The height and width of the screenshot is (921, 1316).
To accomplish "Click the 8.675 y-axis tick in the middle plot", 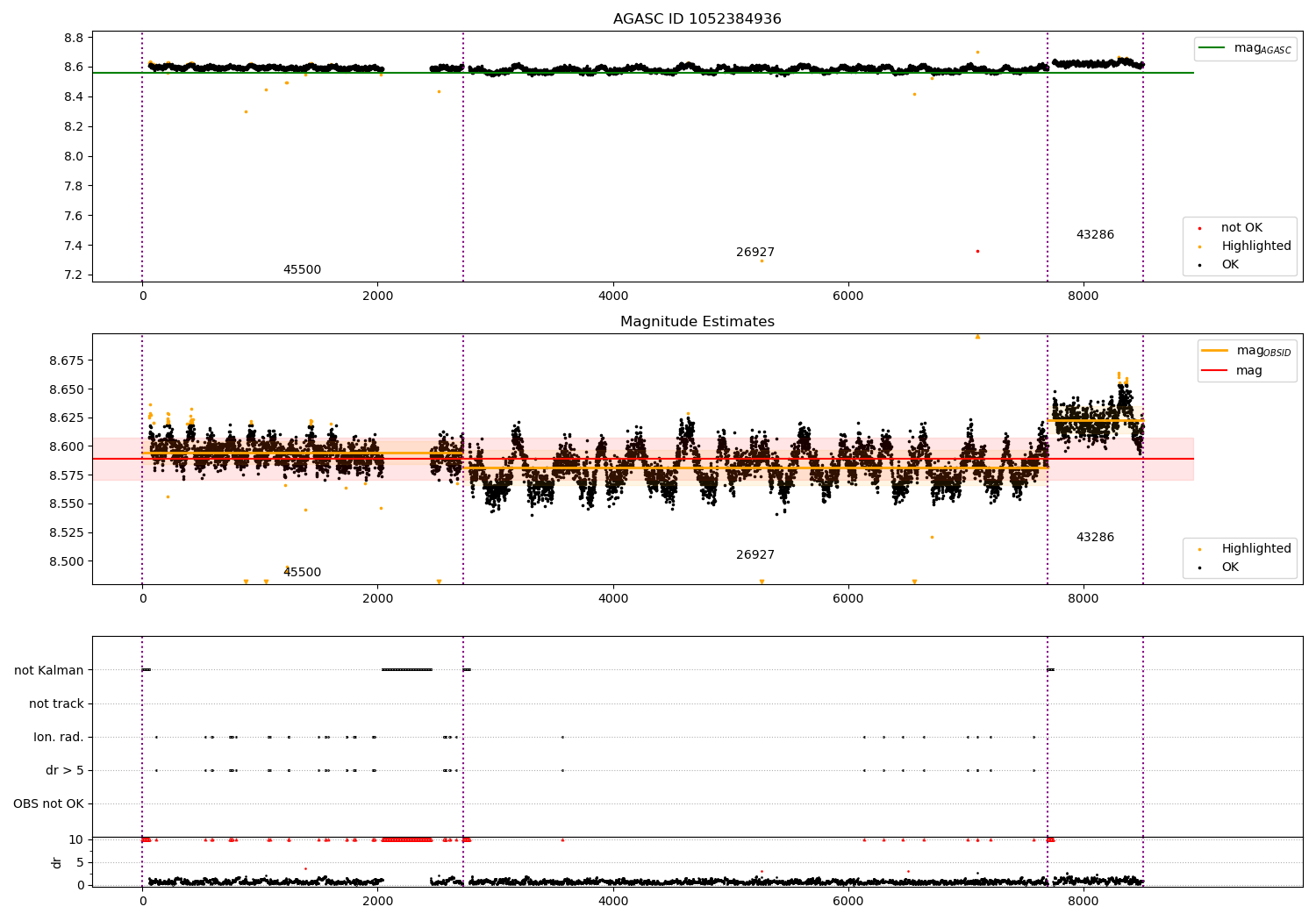I will tap(67, 361).
